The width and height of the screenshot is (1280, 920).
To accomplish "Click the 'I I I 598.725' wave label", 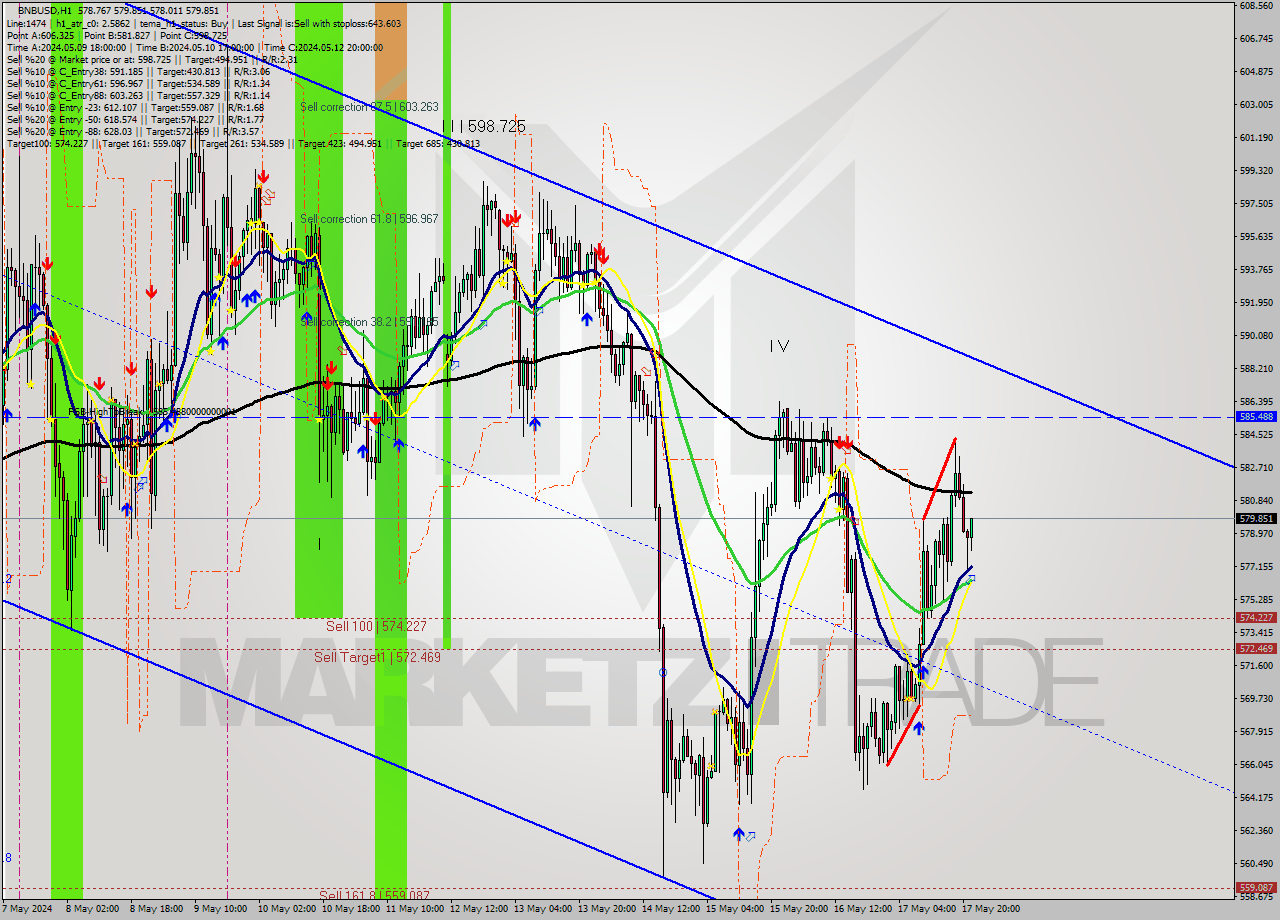I will (484, 127).
